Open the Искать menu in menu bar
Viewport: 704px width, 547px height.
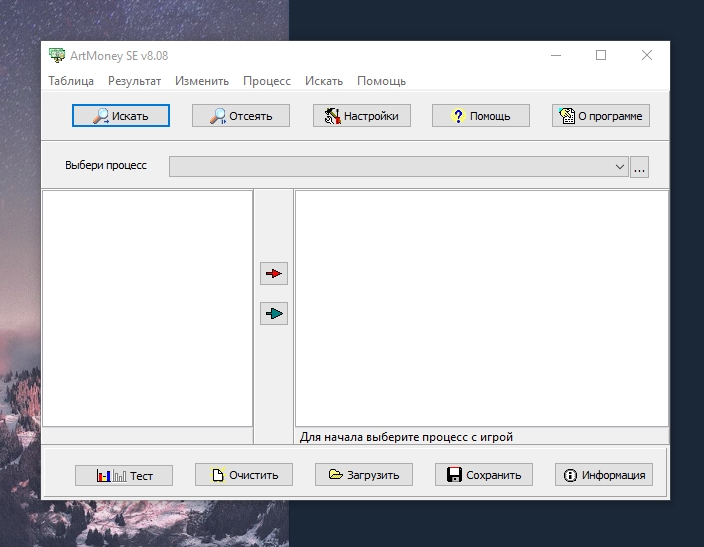(324, 81)
